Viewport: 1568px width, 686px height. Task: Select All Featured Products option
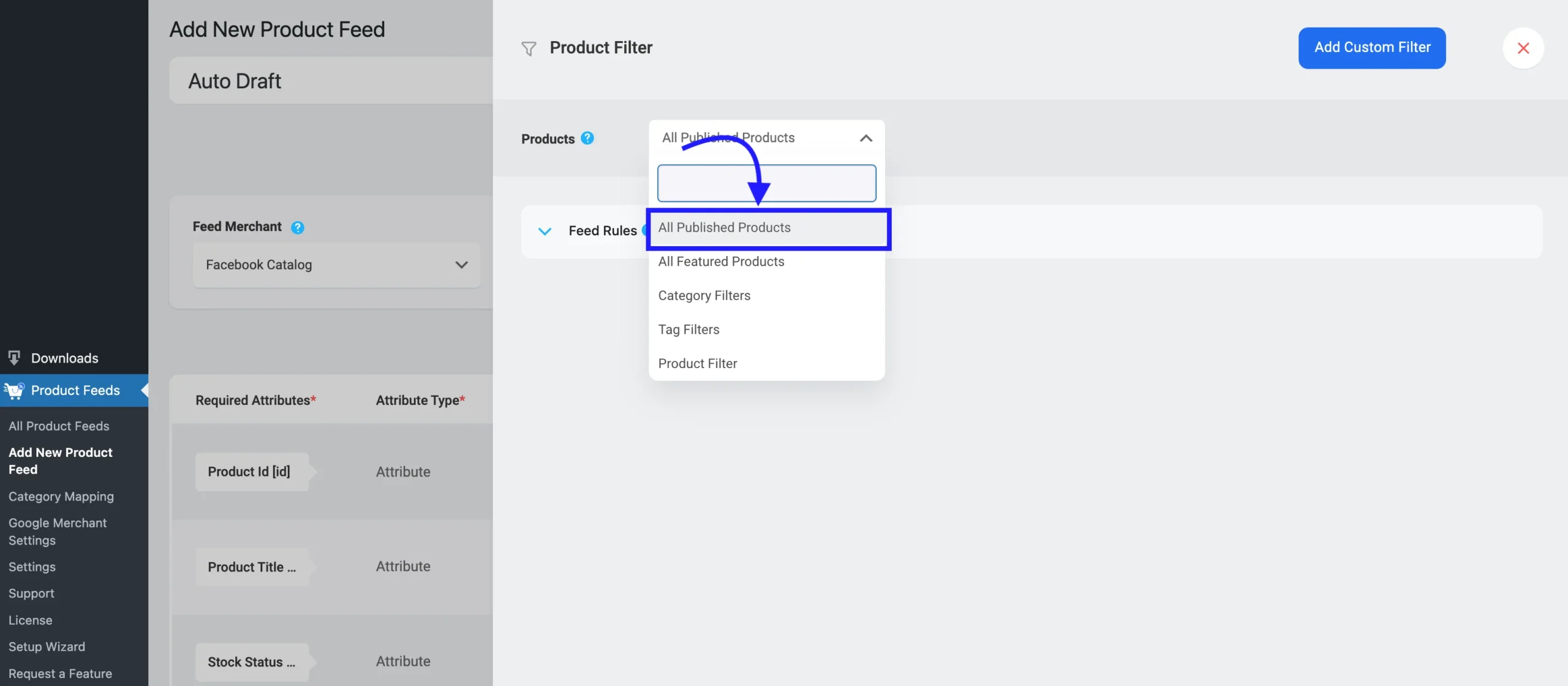pos(721,262)
